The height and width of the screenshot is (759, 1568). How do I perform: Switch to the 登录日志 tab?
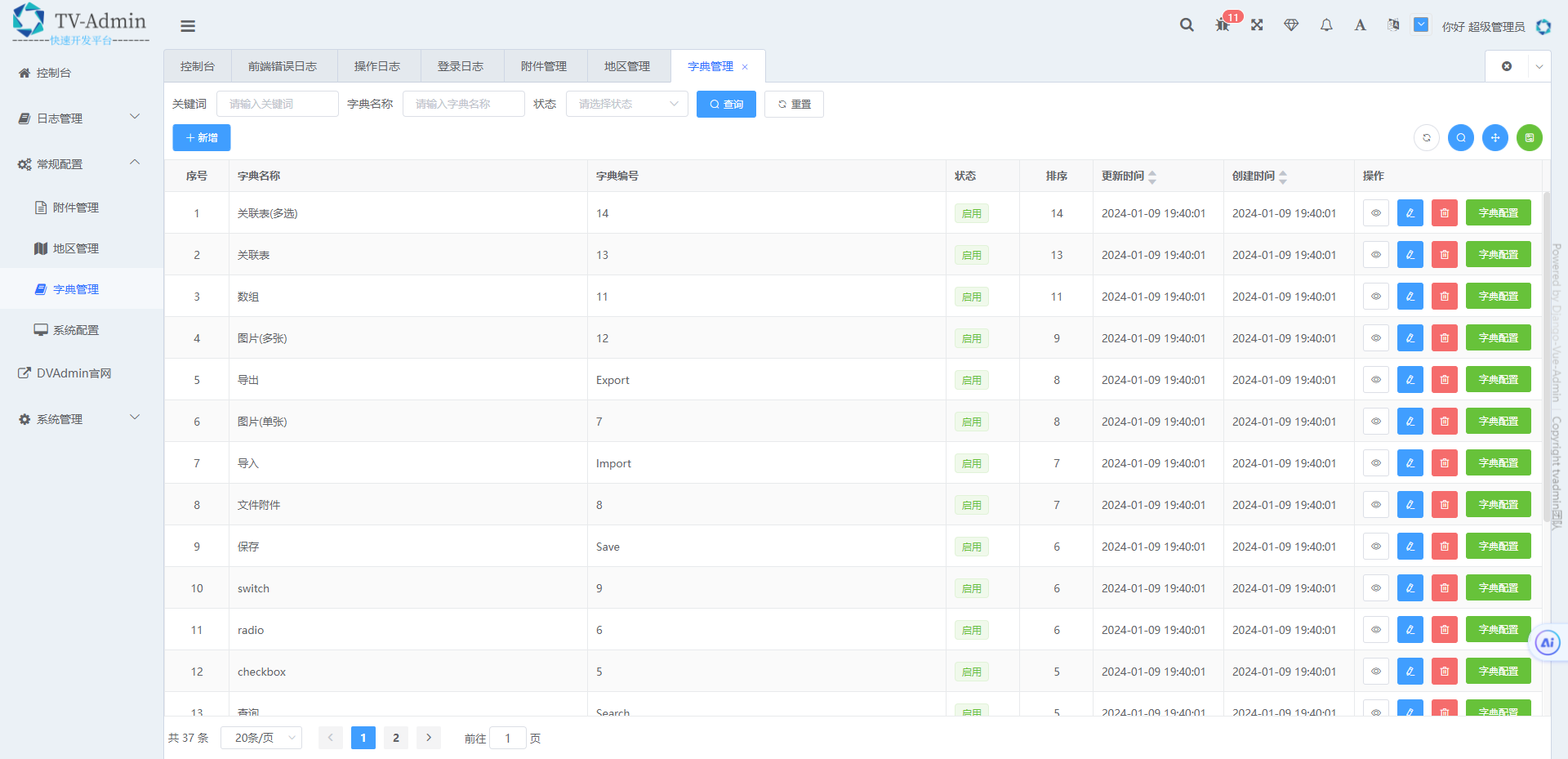coord(461,66)
